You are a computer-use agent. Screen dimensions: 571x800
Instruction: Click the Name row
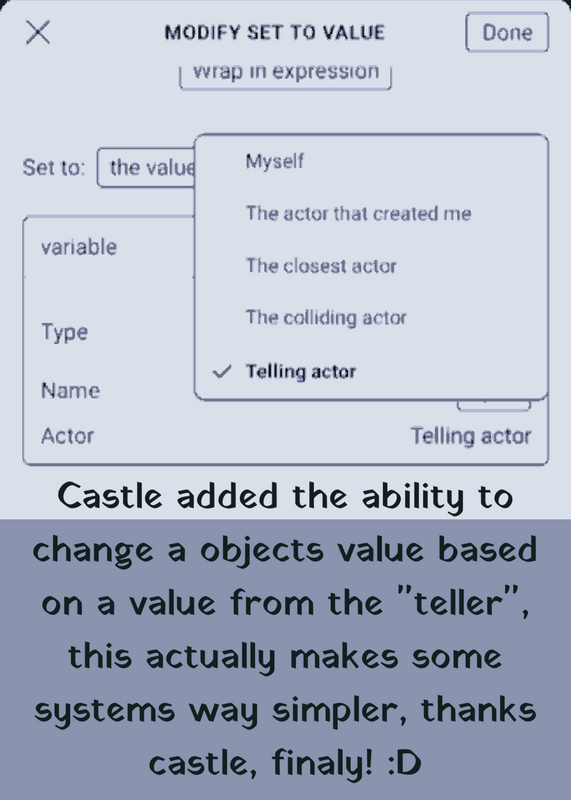pos(70,391)
